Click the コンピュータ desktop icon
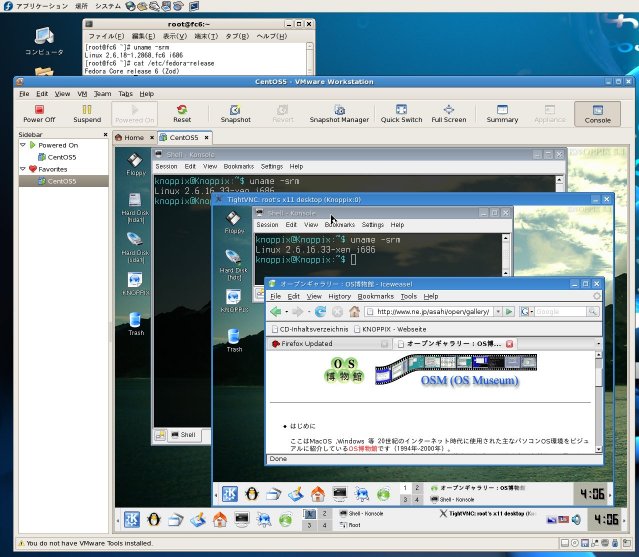Screen dimensions: 639x557 44,41
